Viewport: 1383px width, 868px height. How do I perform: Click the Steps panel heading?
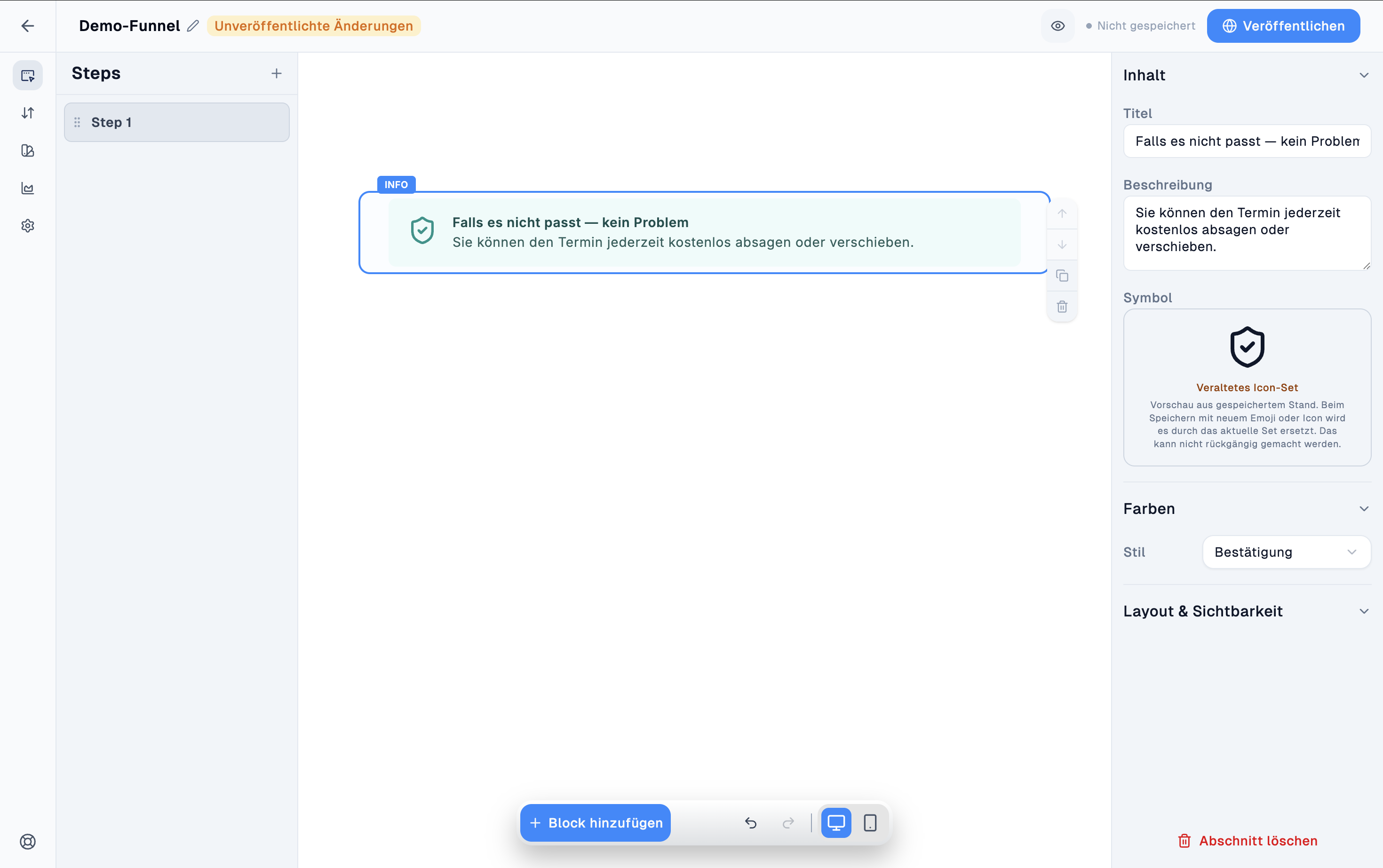point(96,73)
